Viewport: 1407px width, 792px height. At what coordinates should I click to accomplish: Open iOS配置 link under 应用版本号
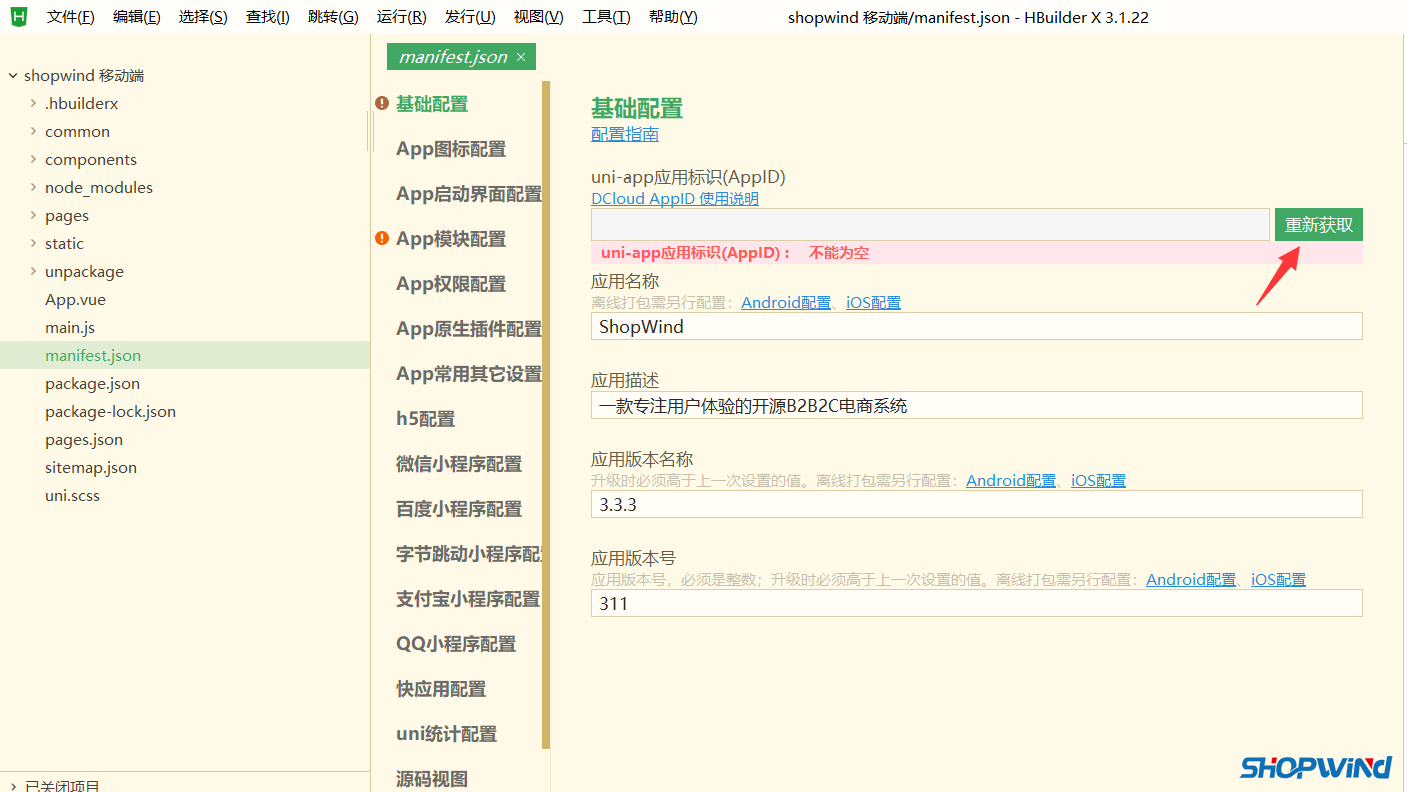[x=1278, y=579]
